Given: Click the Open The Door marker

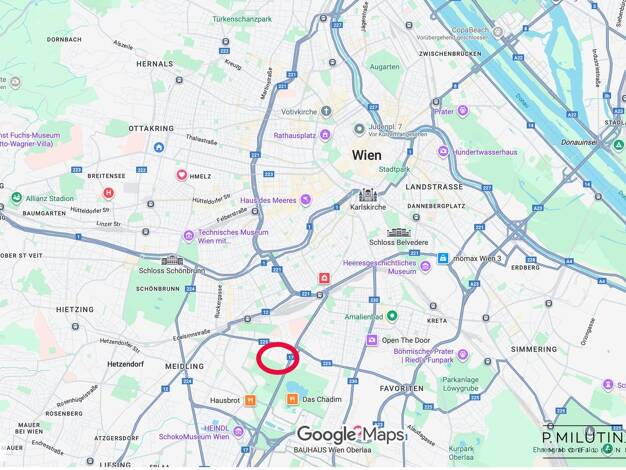Looking at the screenshot, I should click(372, 340).
